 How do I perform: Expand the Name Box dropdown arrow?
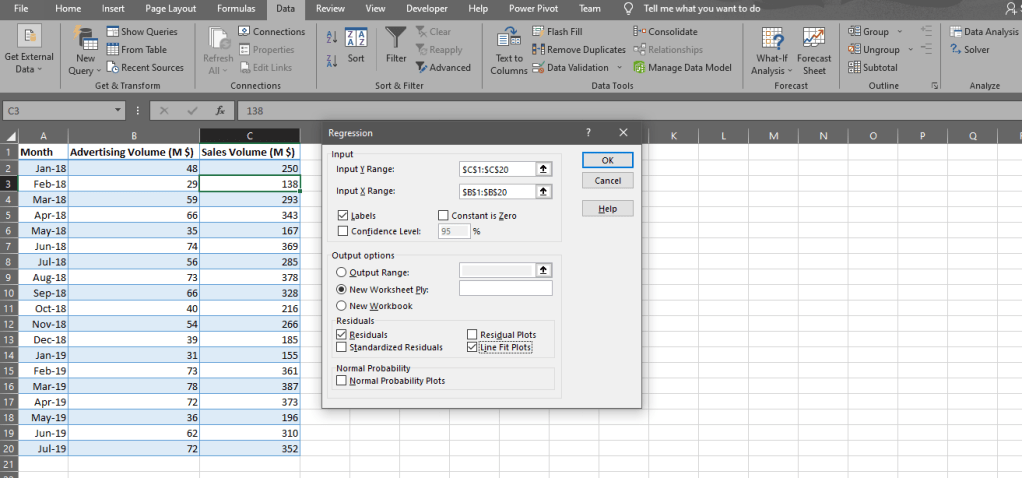coord(120,111)
